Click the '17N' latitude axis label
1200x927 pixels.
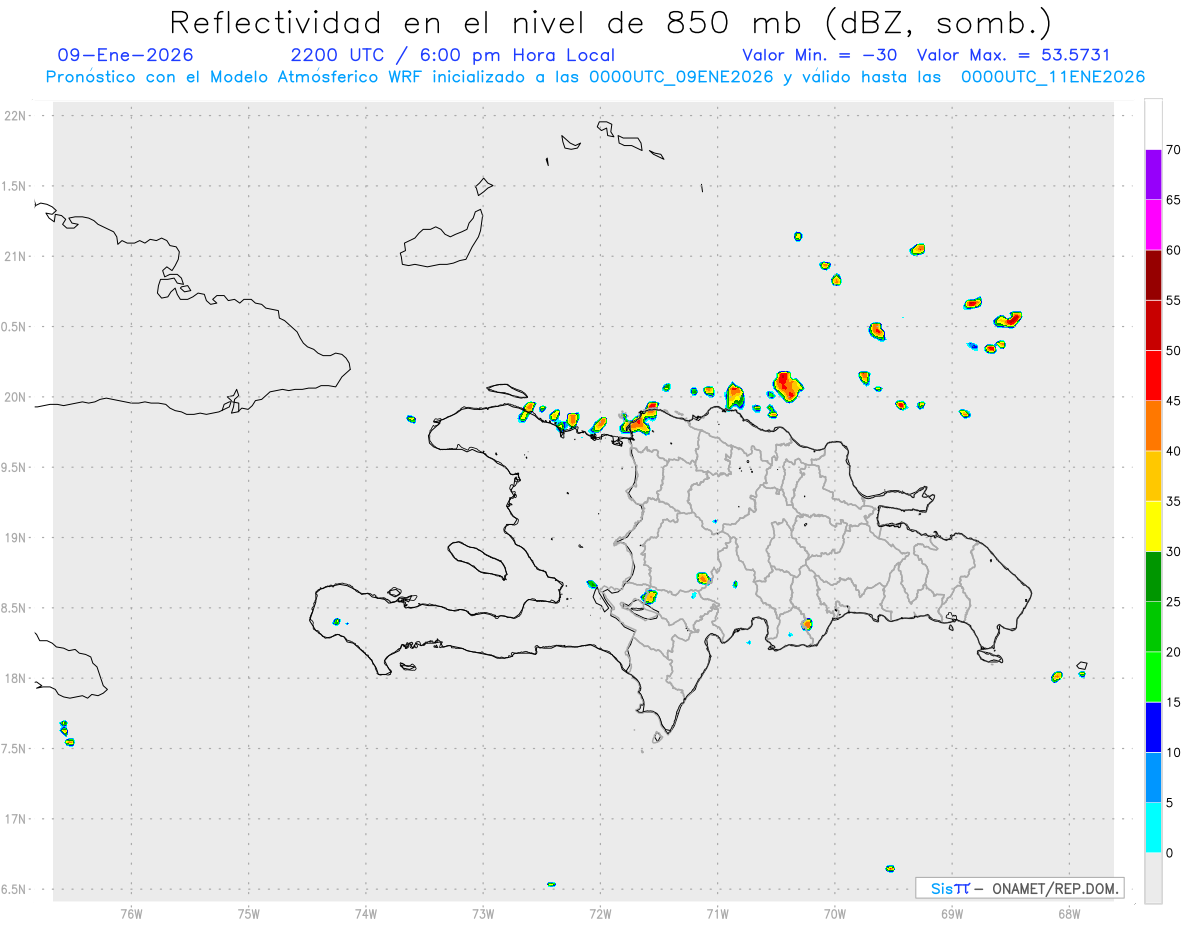click(x=15, y=819)
